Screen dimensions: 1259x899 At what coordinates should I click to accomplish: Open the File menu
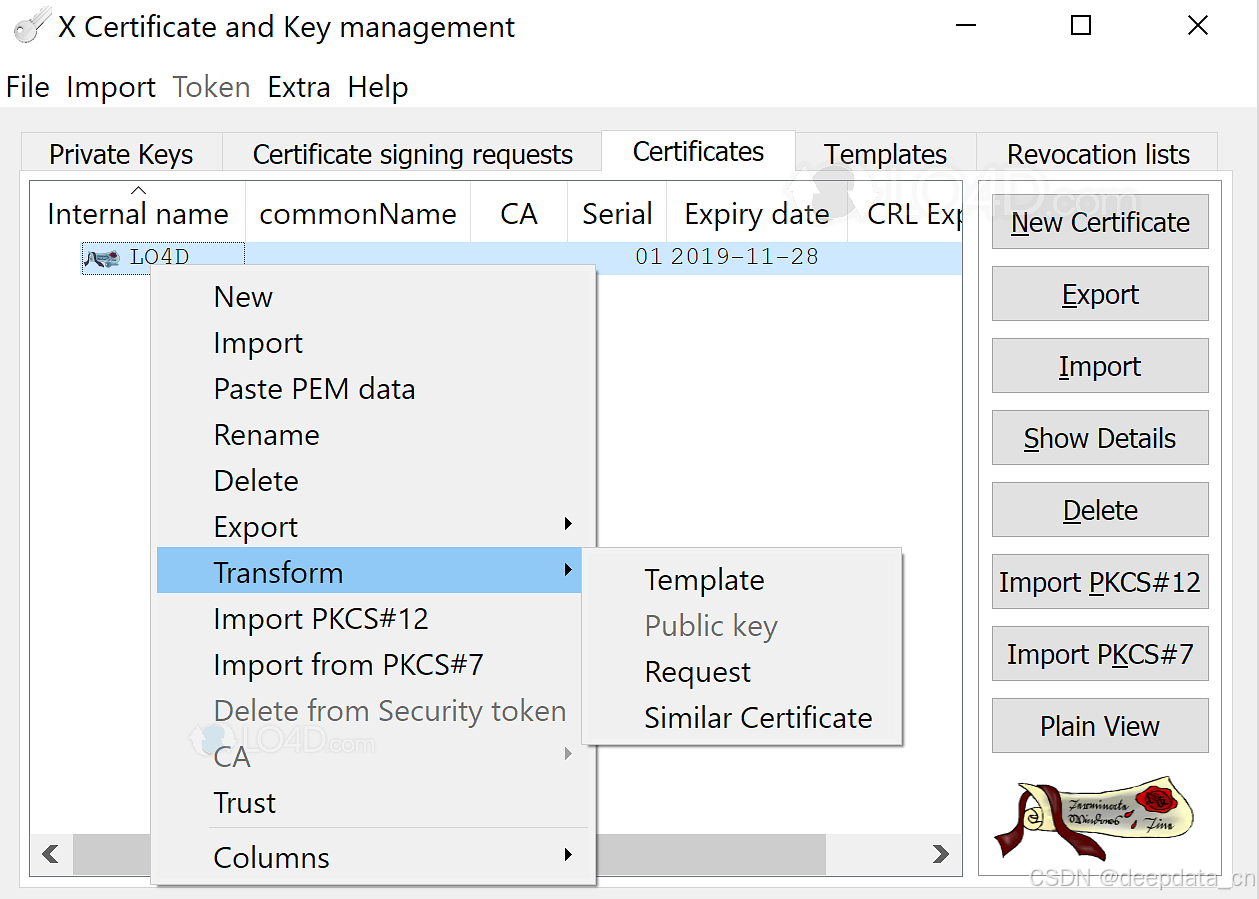(27, 87)
